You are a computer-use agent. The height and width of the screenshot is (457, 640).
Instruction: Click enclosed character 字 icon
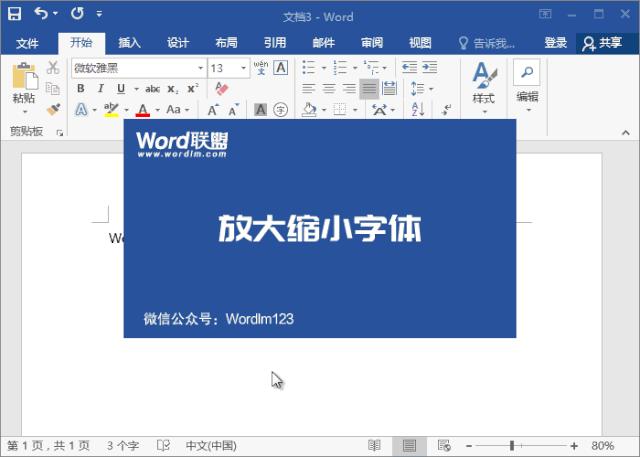pos(280,109)
